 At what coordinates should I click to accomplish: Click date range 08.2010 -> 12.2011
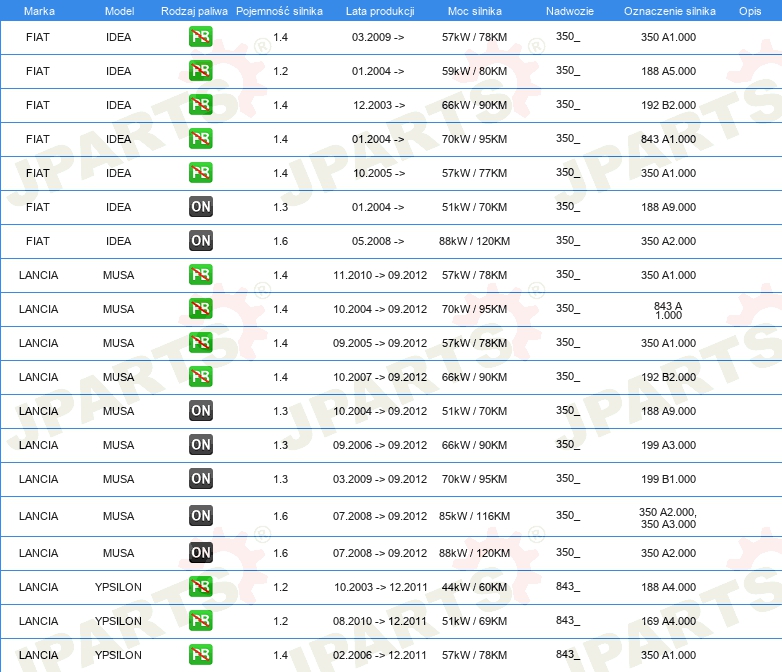tap(380, 621)
